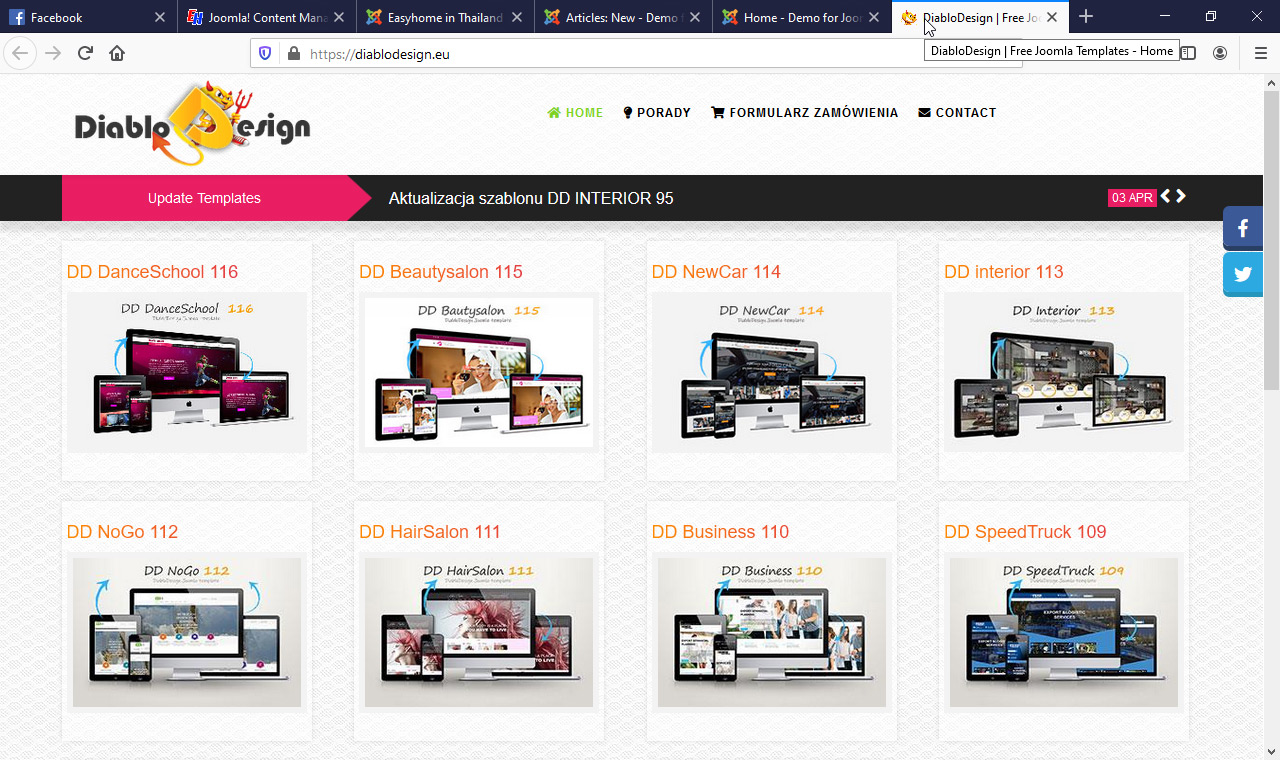
Task: Click the Twitter share sidebar icon
Action: coord(1243,274)
